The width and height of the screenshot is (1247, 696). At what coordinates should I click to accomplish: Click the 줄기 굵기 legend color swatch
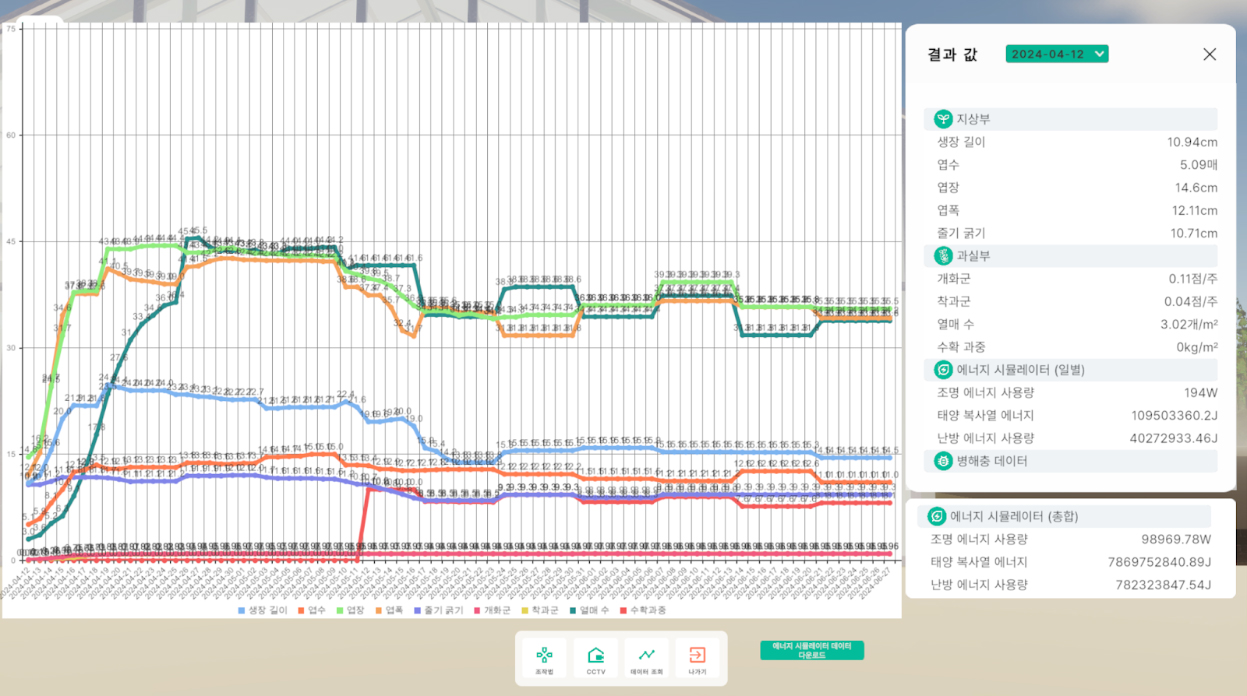point(417,610)
